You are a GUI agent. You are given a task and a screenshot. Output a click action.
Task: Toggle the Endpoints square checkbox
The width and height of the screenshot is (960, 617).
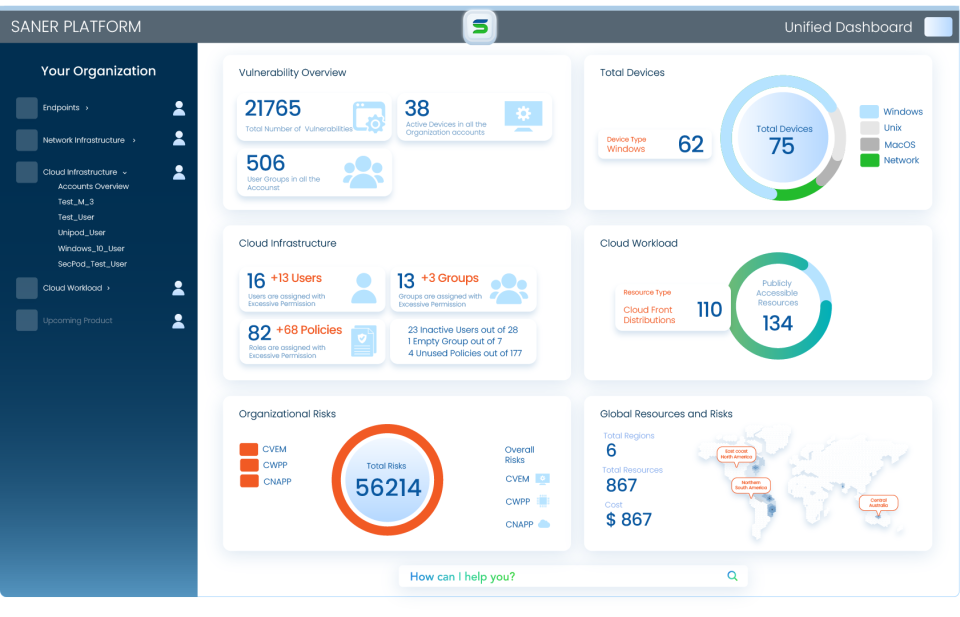27,108
